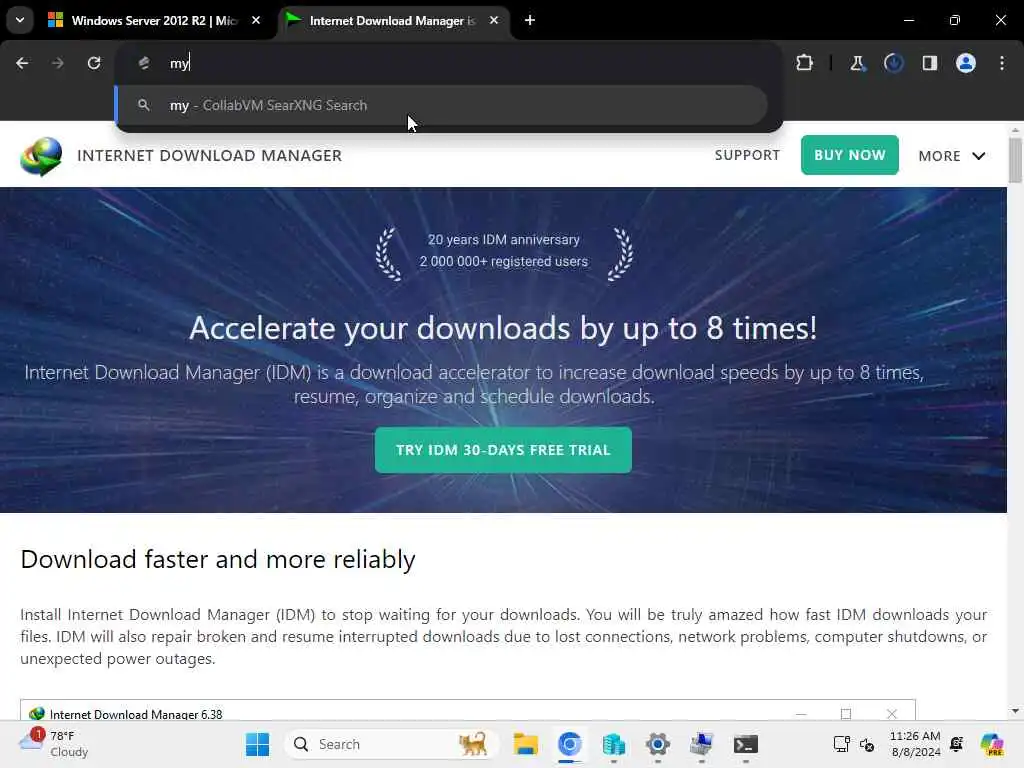Reload the current page
The height and width of the screenshot is (768, 1024).
pos(94,63)
